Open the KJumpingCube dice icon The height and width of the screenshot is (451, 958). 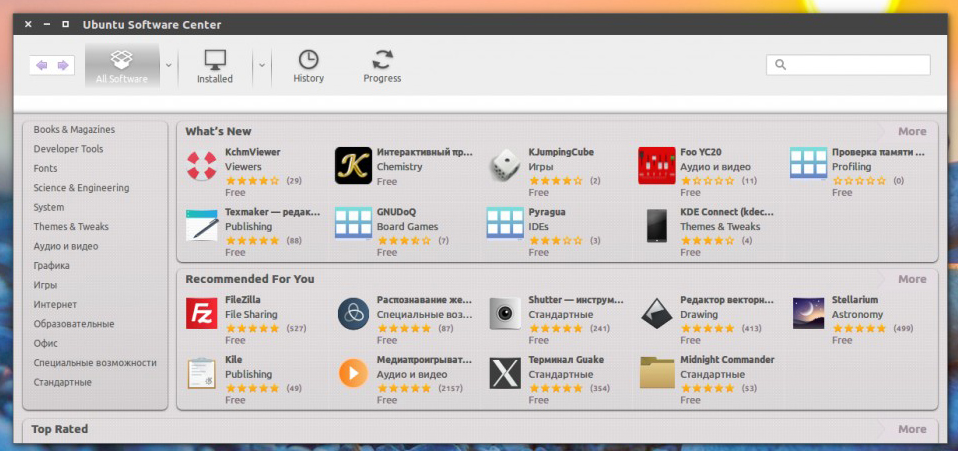(505, 166)
